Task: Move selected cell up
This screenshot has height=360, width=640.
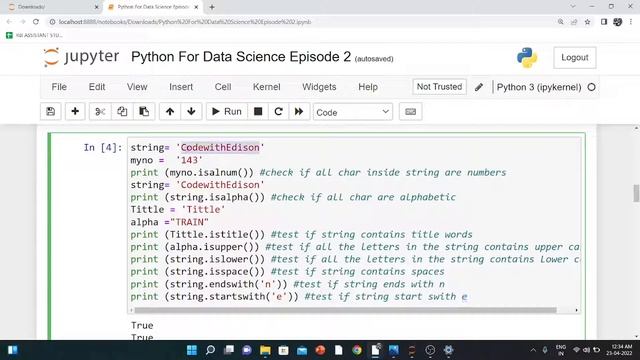Action: click(x=170, y=111)
